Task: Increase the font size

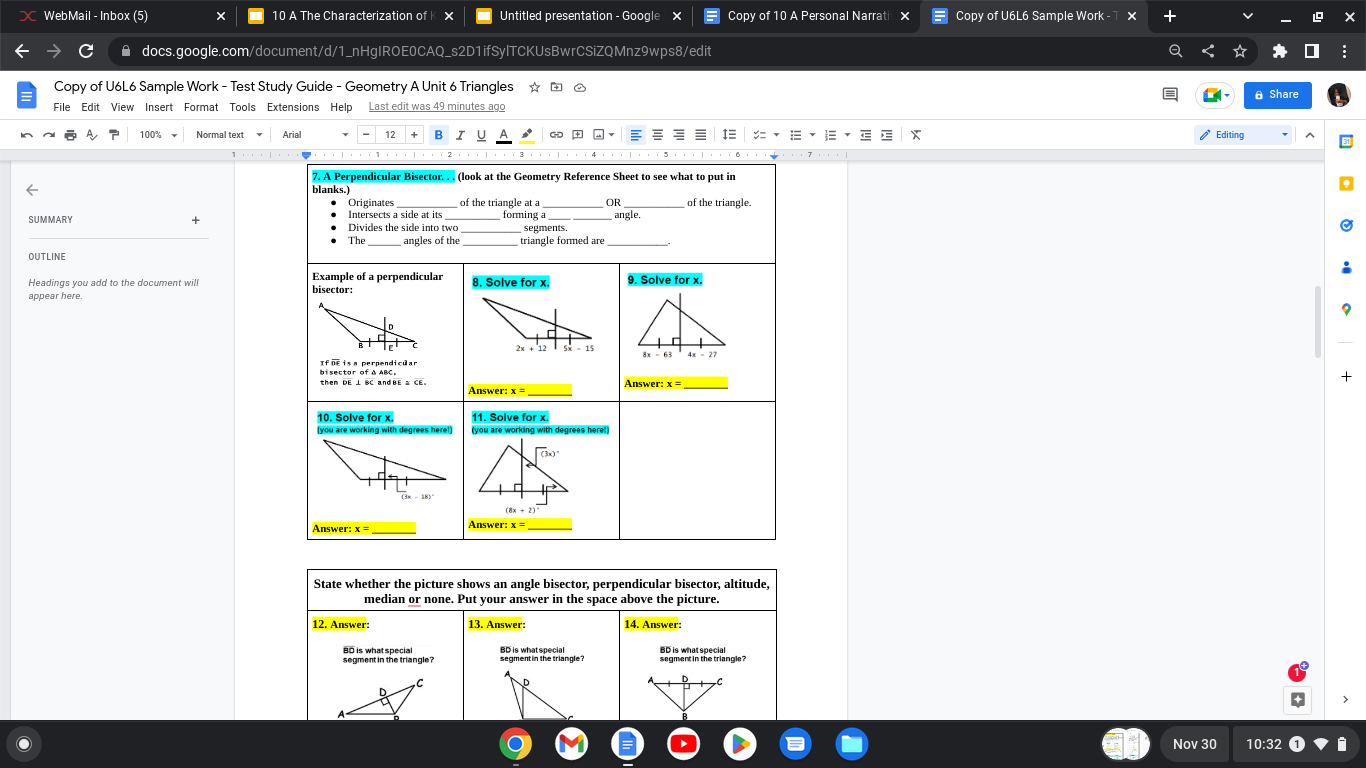Action: pos(414,135)
